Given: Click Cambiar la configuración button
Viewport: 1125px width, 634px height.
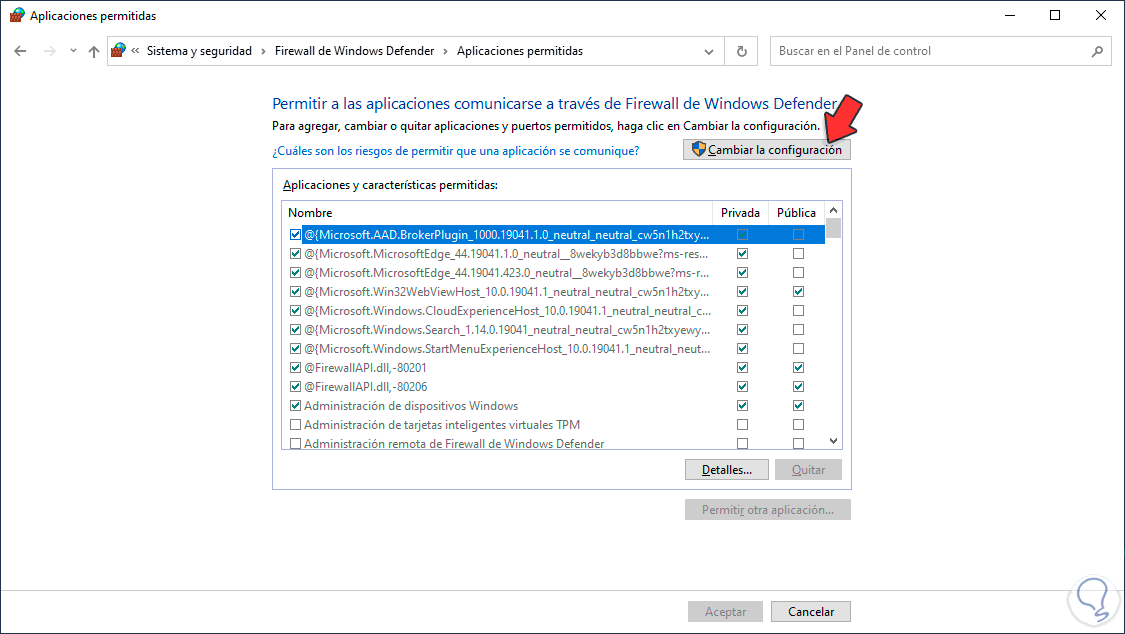Looking at the screenshot, I should pos(767,149).
